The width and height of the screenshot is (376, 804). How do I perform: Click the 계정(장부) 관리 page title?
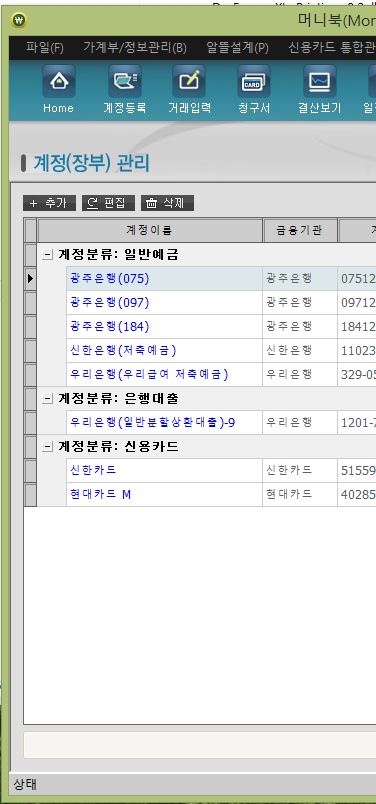(x=91, y=164)
